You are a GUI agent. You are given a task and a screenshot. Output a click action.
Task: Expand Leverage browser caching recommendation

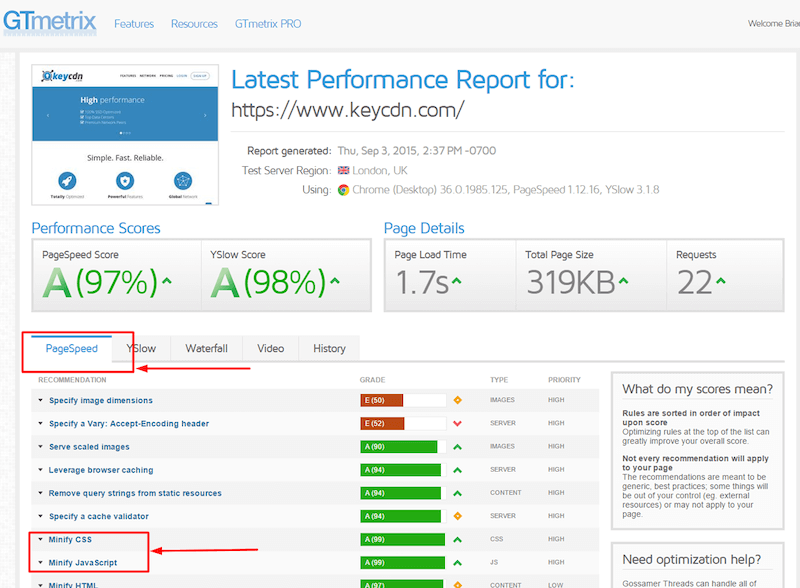click(x=40, y=470)
